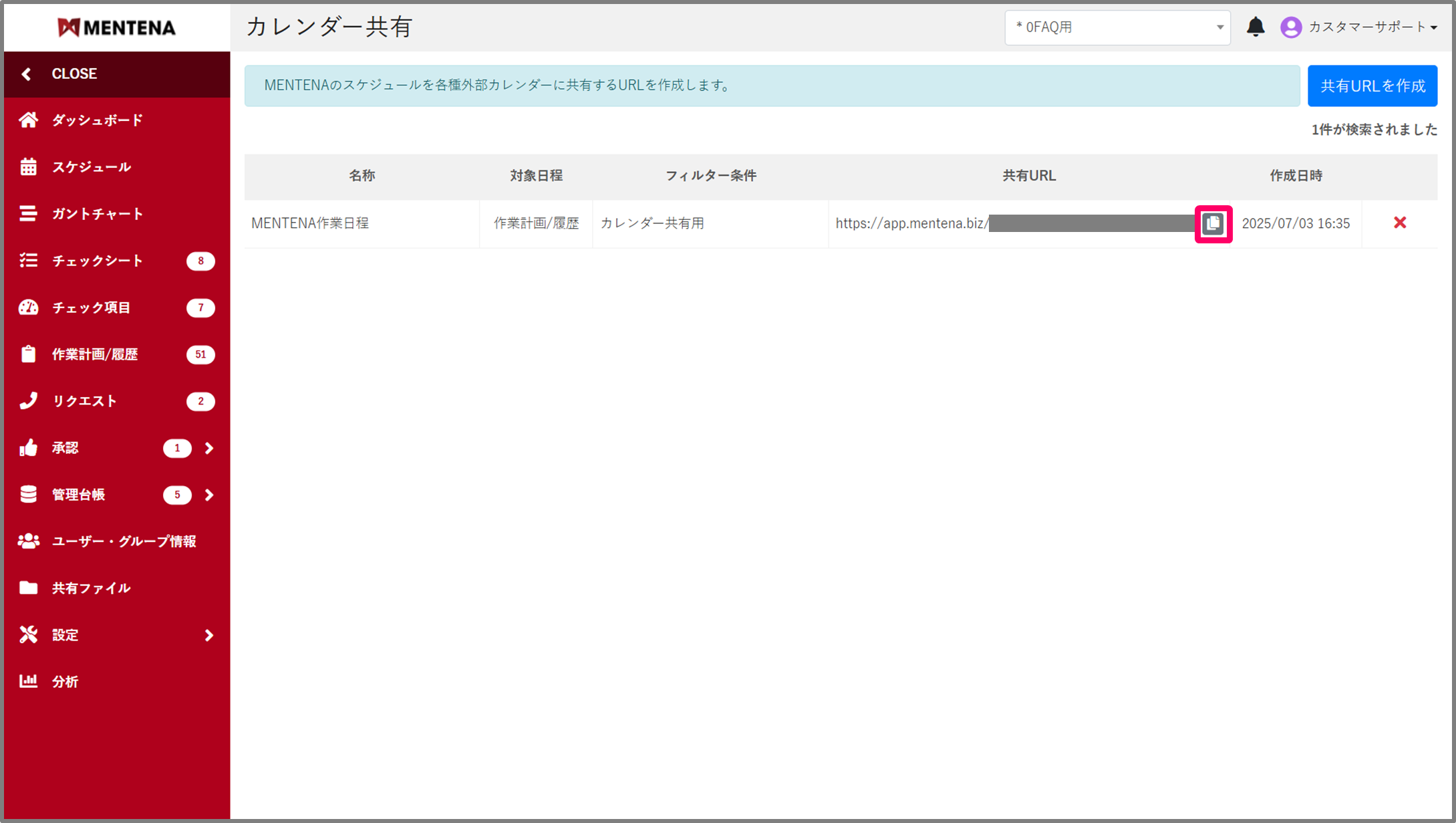Click the MENTENA logo
Image resolution: width=1456 pixels, height=823 pixels.
click(x=117, y=27)
